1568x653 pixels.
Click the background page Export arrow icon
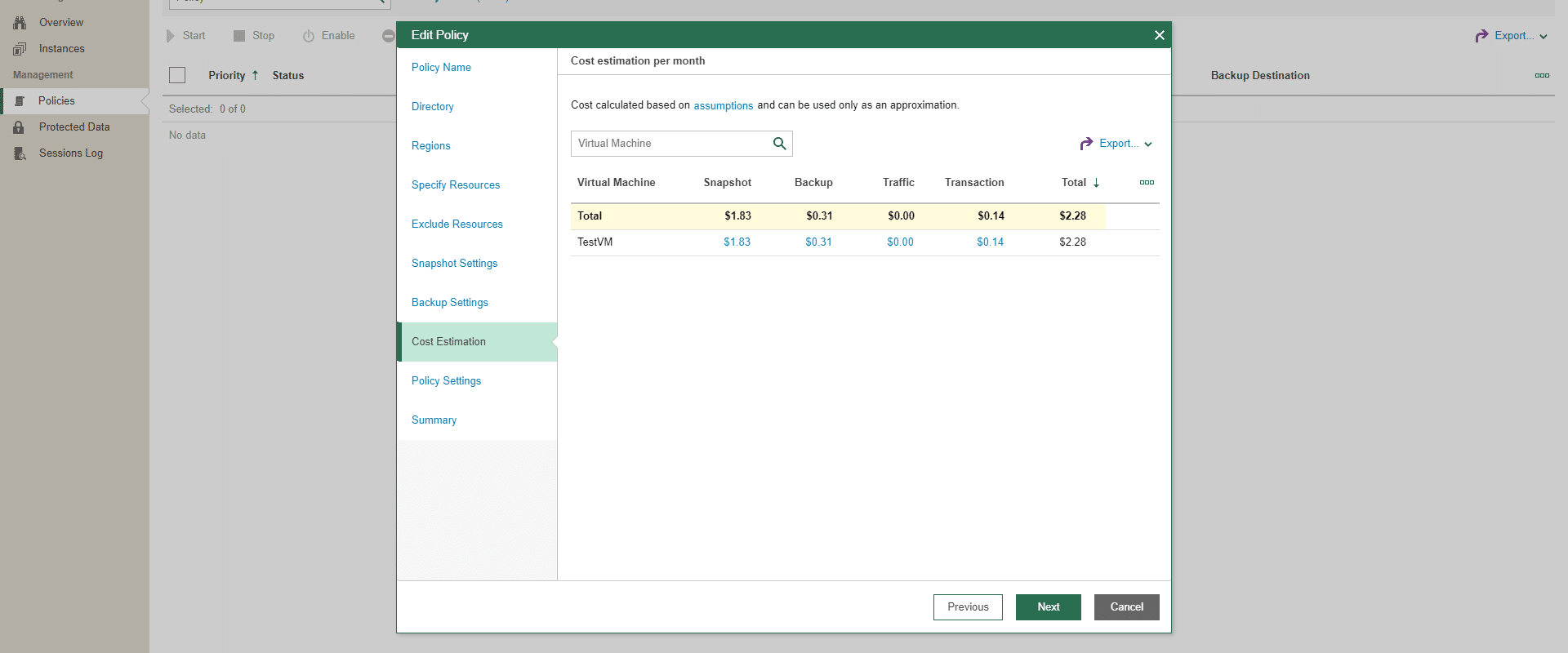1481,36
